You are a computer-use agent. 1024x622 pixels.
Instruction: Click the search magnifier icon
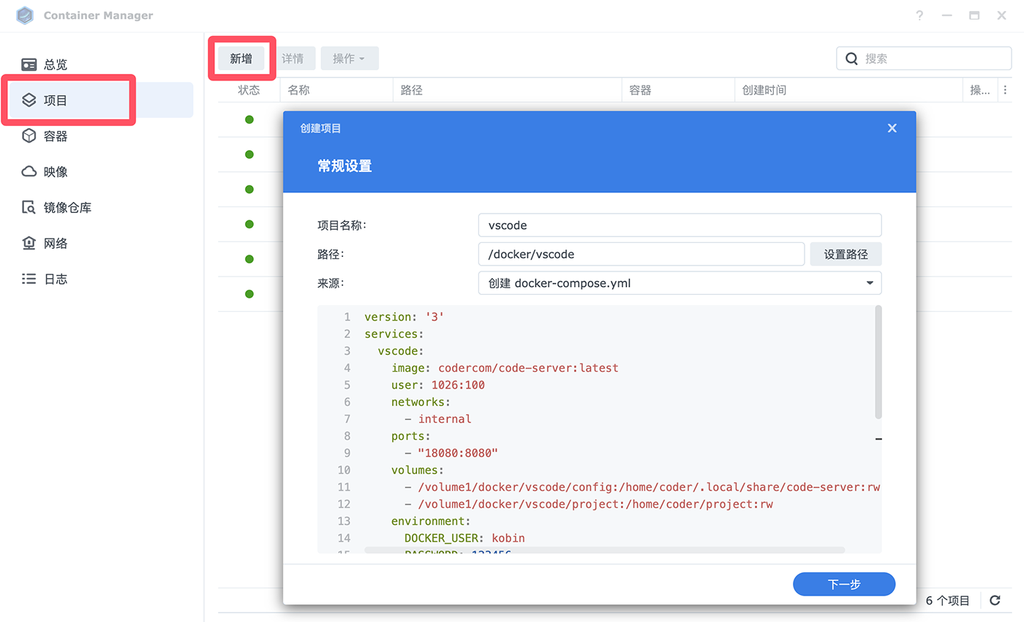coord(852,58)
